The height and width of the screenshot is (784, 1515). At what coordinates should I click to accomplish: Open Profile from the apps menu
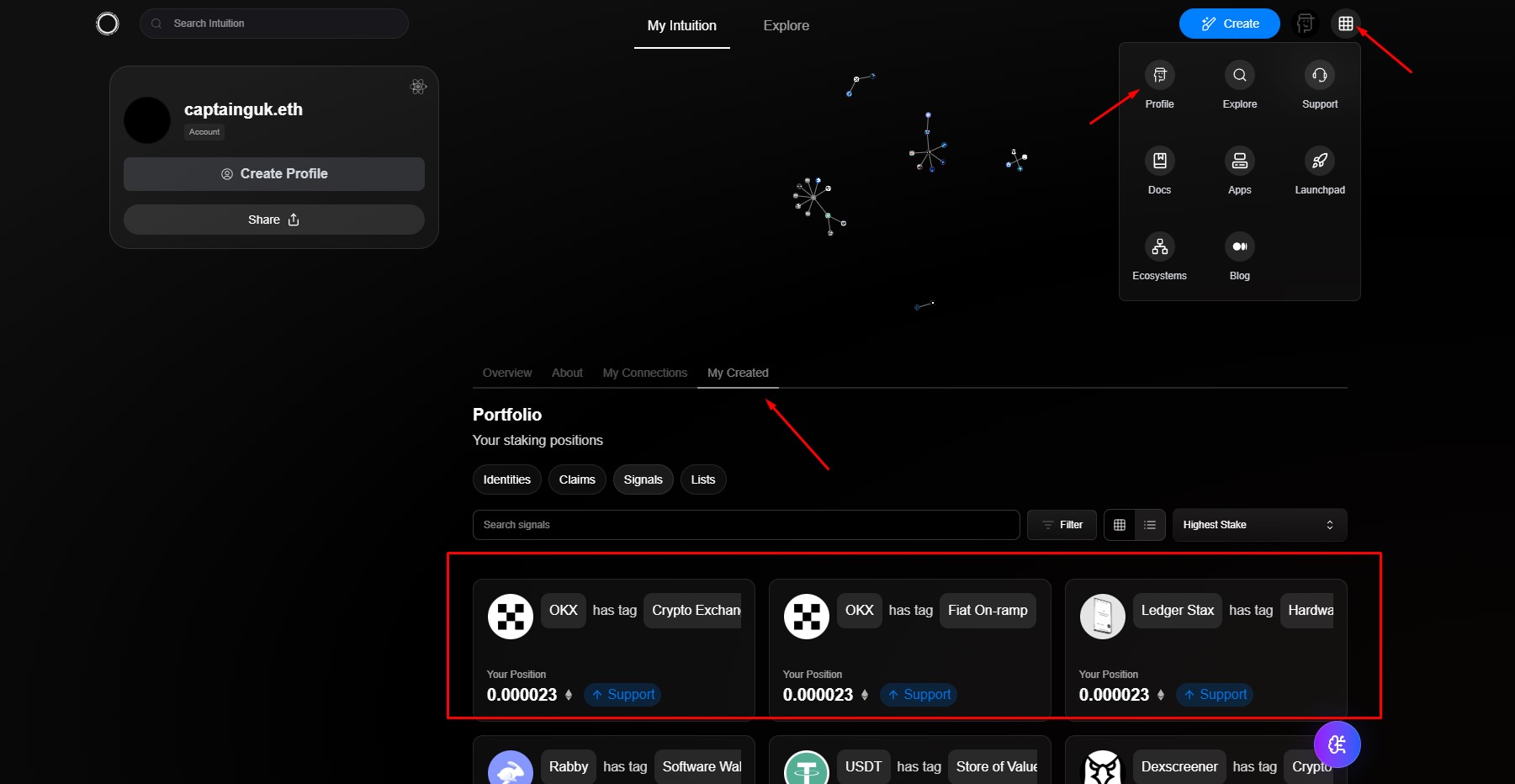click(1159, 76)
